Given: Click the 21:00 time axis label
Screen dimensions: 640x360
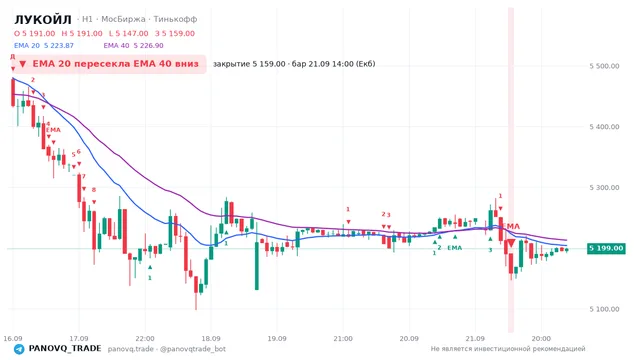Looking at the screenshot, I should 343,338.
